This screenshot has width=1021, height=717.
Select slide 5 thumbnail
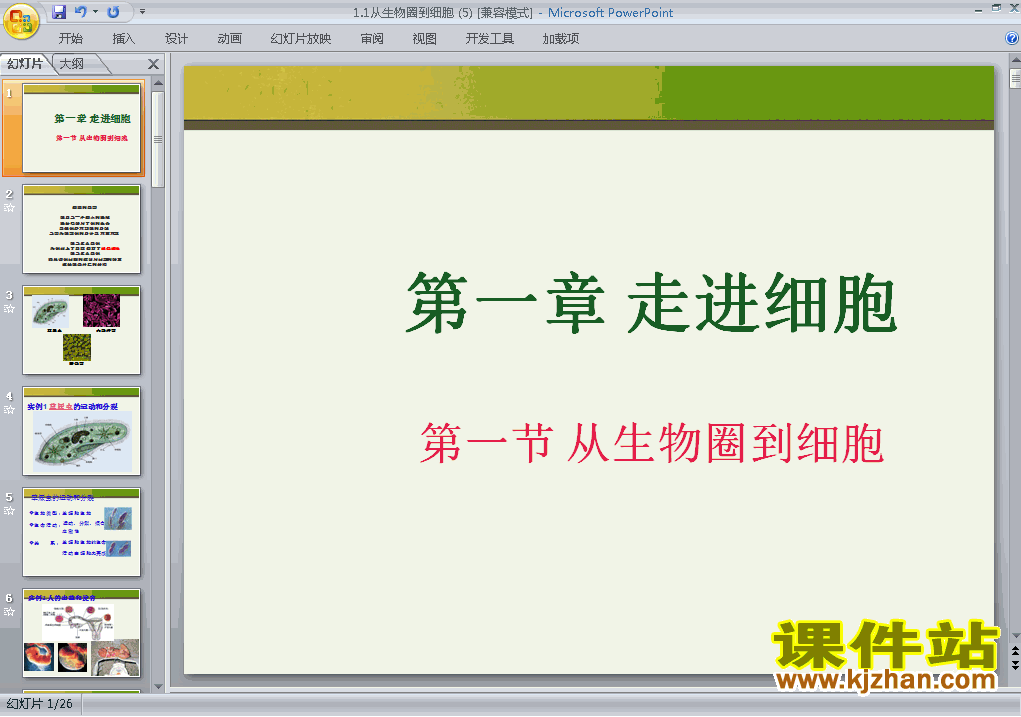81,531
